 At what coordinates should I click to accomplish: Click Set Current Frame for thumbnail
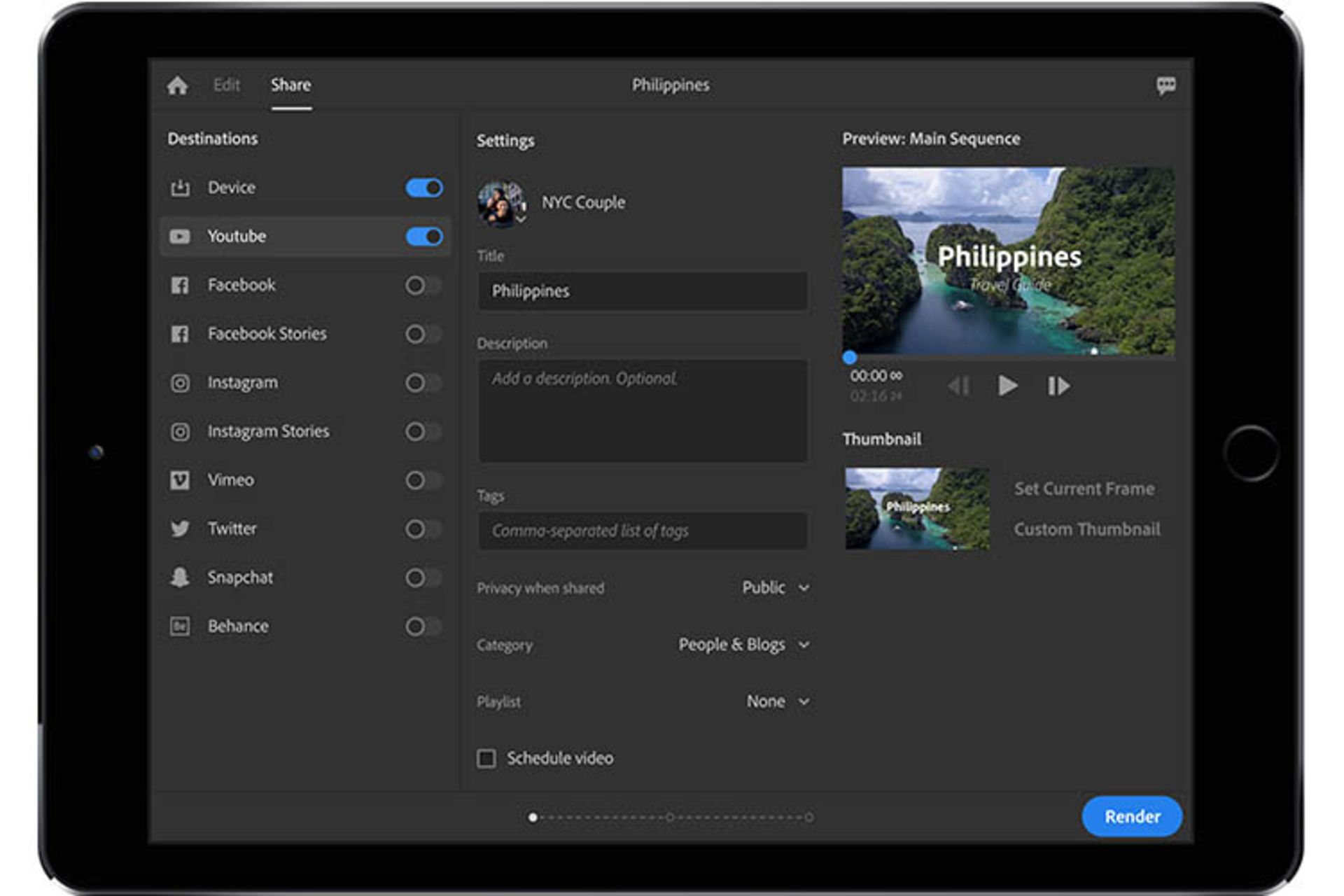pos(1084,489)
